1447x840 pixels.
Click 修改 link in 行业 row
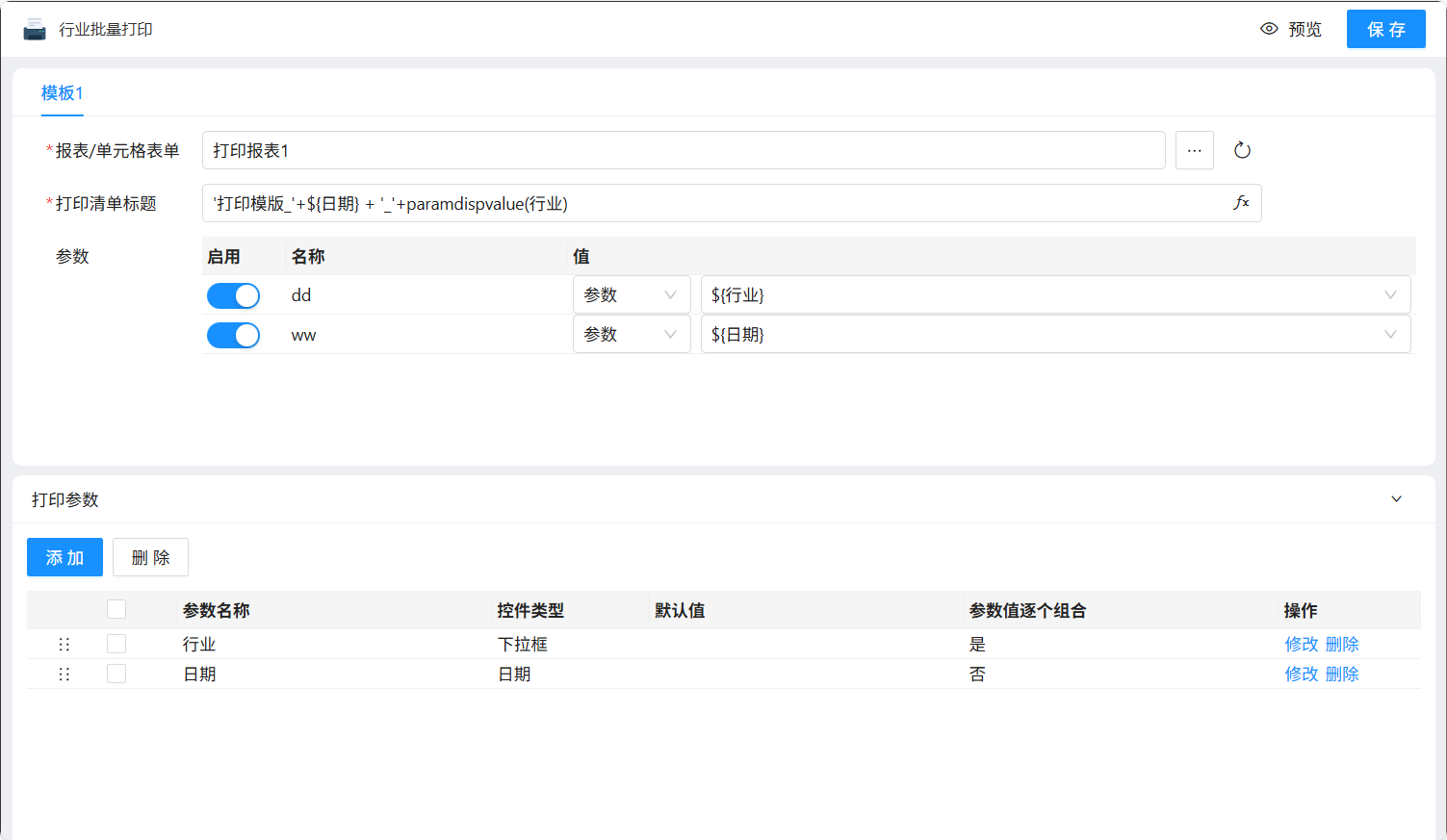1301,645
